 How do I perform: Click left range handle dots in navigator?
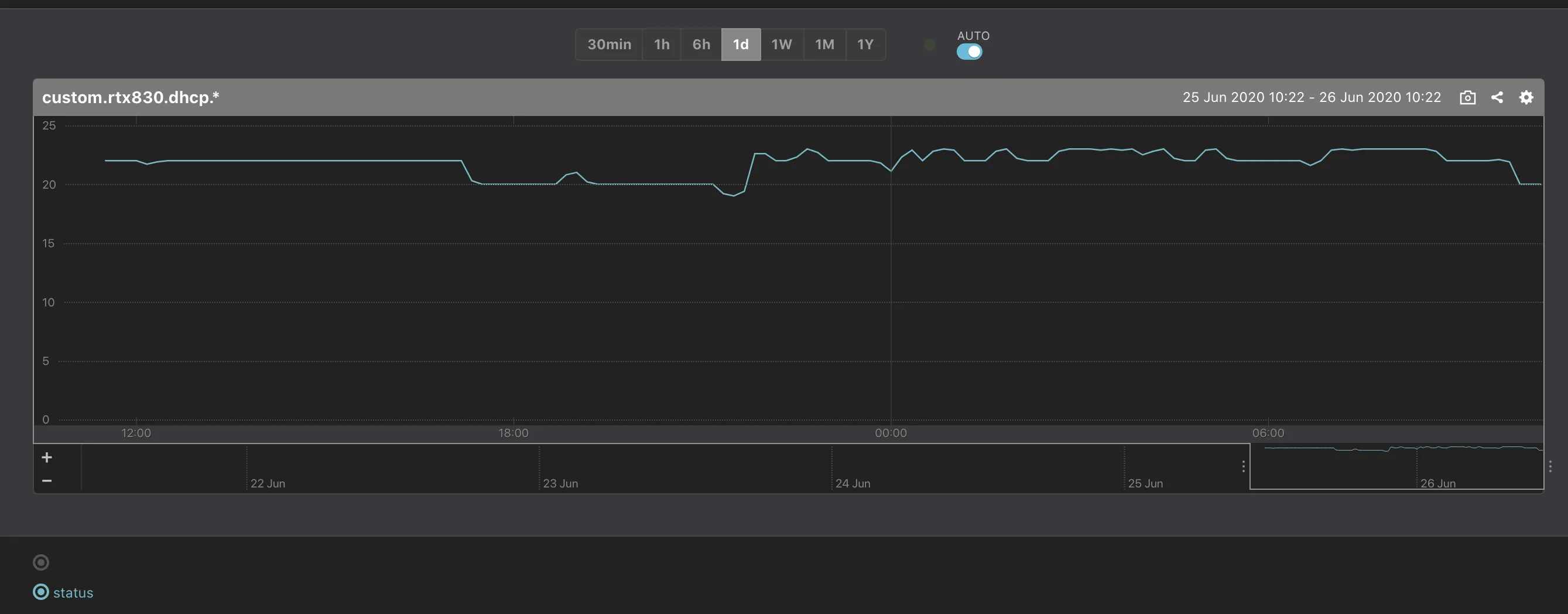tap(1243, 466)
